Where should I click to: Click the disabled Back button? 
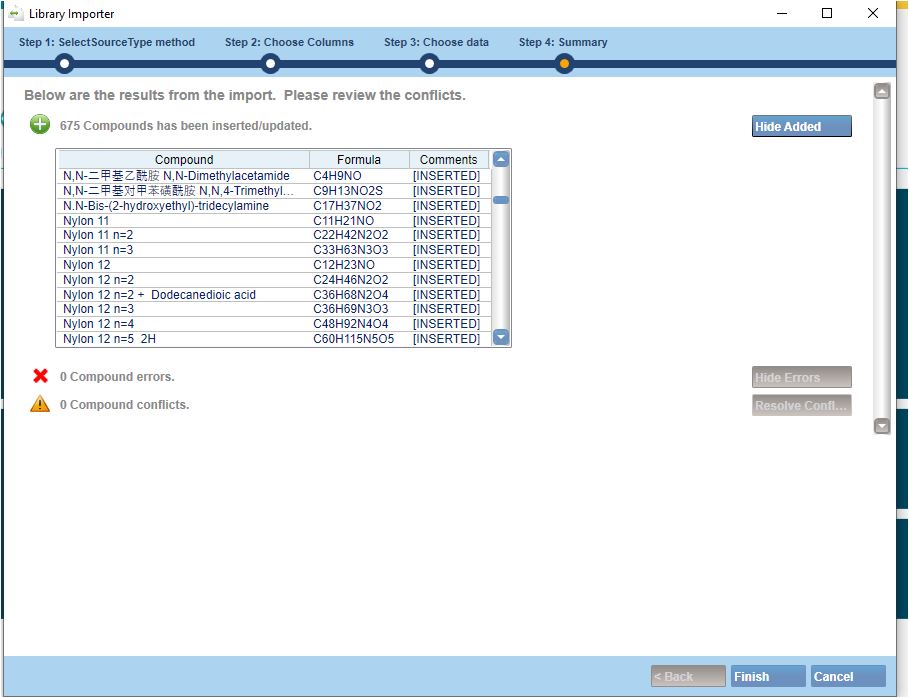(x=687, y=676)
